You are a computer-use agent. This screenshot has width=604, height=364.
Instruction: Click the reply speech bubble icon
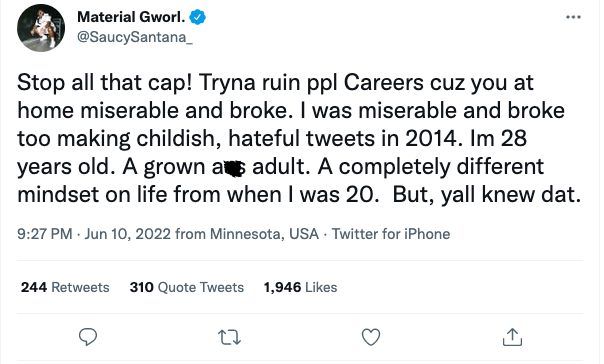click(x=88, y=337)
